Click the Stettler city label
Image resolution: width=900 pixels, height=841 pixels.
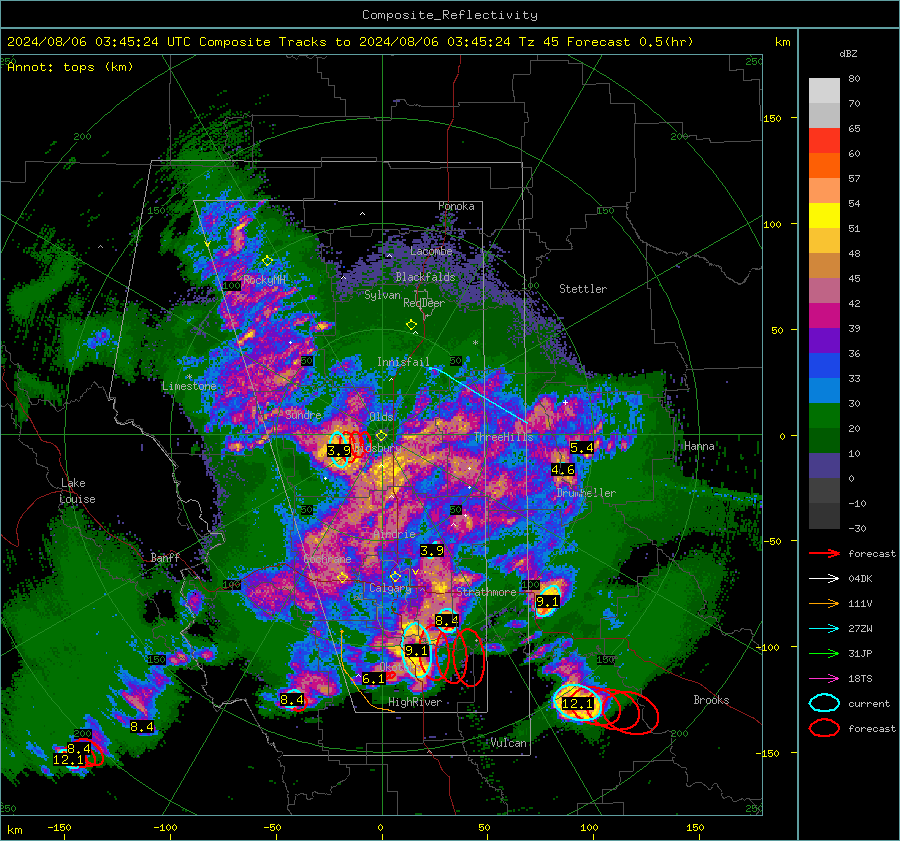583,289
